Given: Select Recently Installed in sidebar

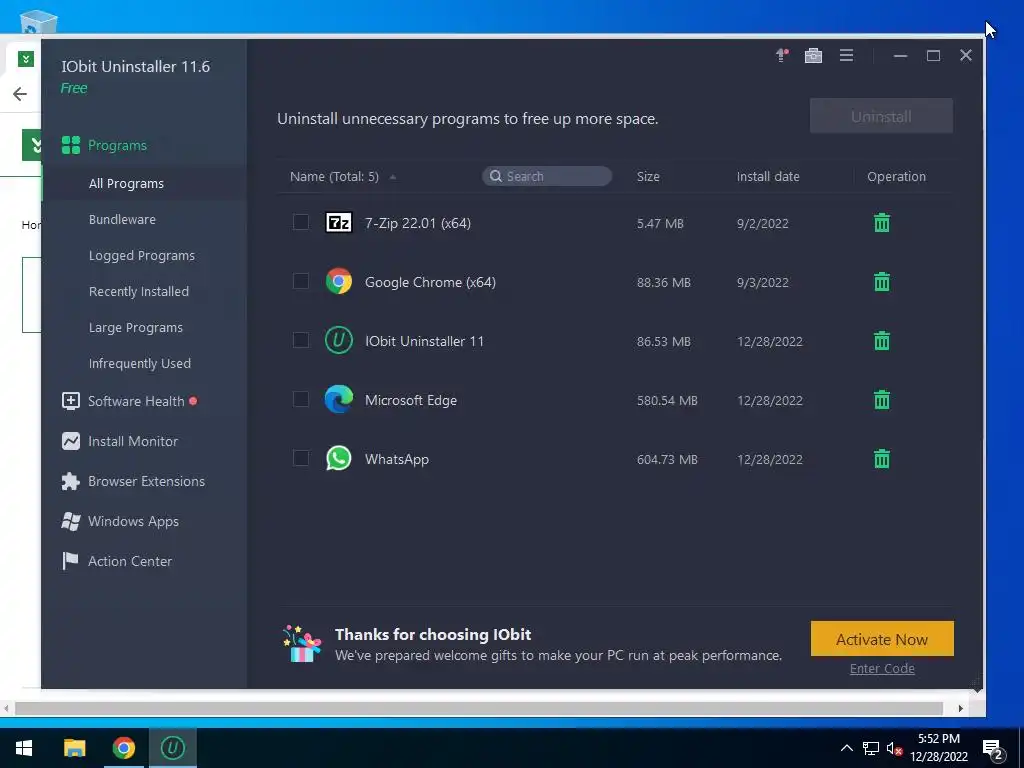Looking at the screenshot, I should tap(138, 291).
